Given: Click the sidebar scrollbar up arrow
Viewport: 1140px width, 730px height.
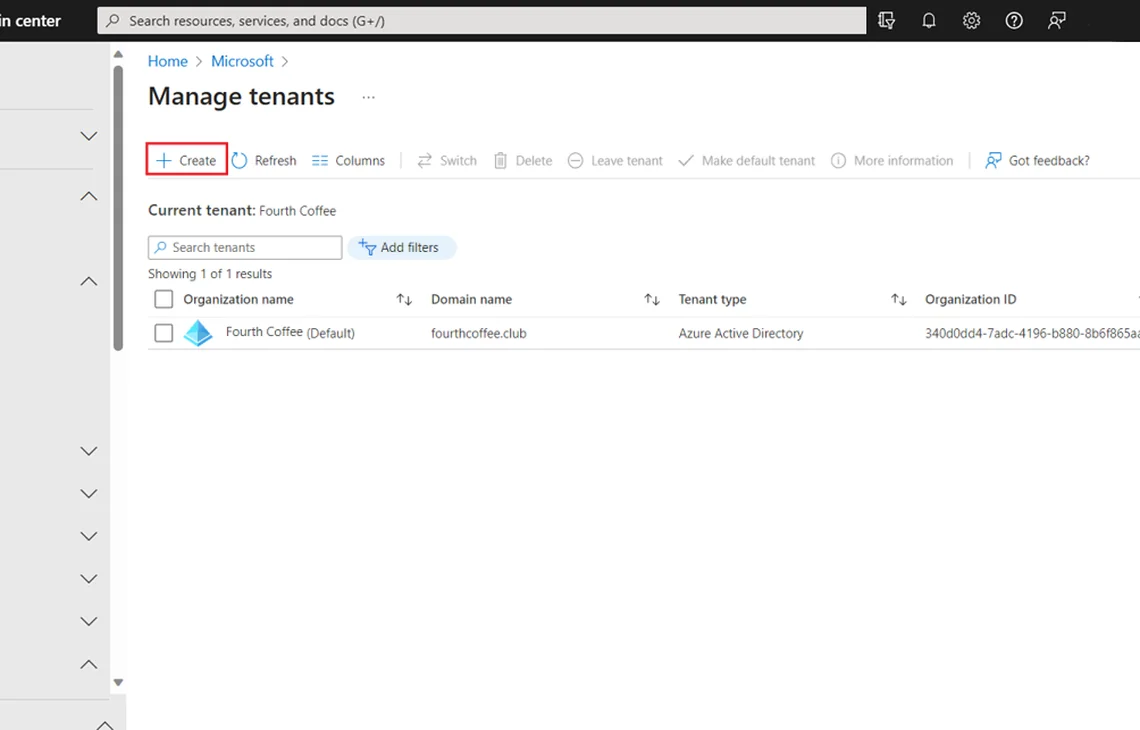Looking at the screenshot, I should click(x=119, y=55).
